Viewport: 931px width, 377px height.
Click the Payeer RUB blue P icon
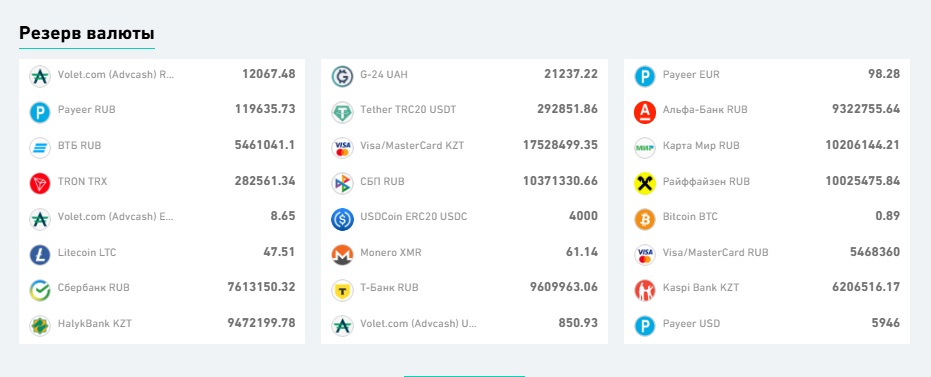[x=40, y=112]
